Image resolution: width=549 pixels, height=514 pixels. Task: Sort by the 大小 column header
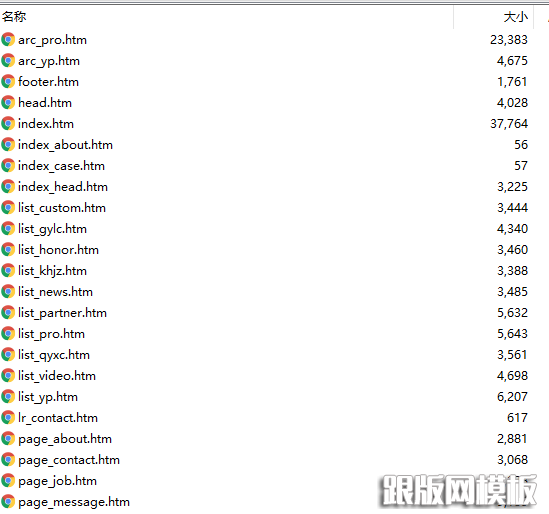(515, 17)
